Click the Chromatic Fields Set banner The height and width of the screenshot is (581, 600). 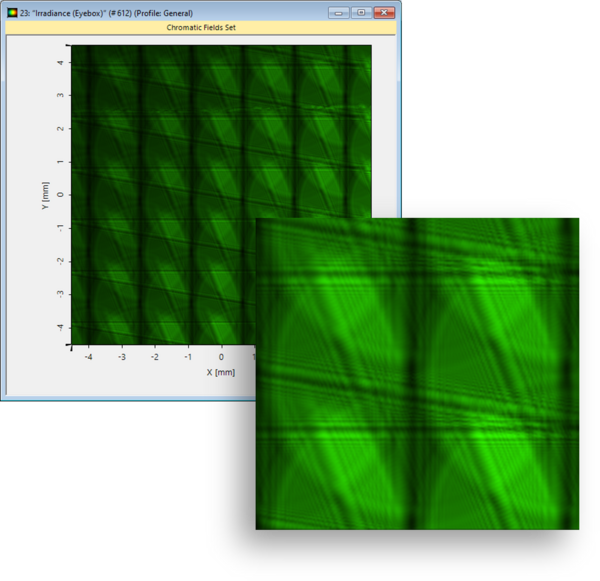pos(201,28)
